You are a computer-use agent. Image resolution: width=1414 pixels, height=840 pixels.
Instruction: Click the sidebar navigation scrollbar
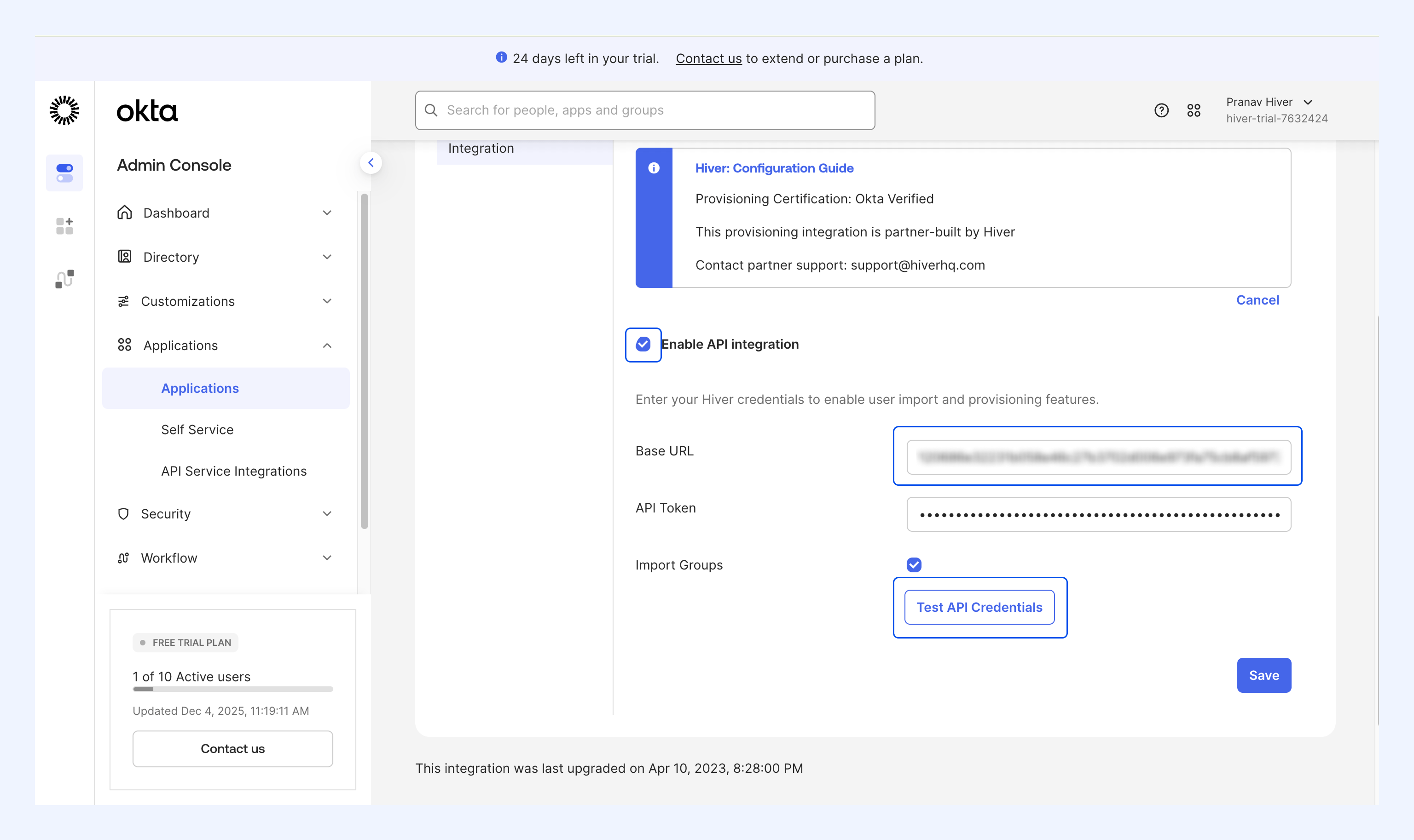[x=364, y=361]
